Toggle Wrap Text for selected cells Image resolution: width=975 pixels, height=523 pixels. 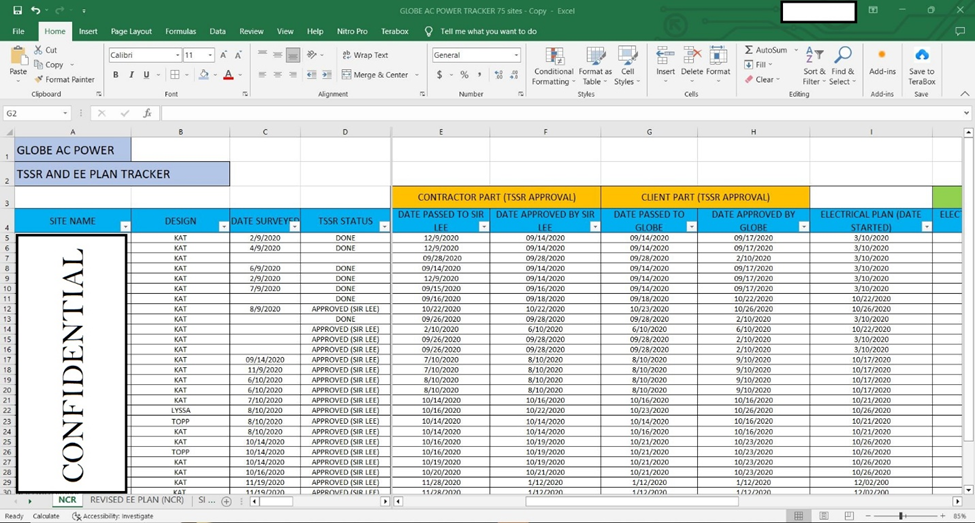365,55
